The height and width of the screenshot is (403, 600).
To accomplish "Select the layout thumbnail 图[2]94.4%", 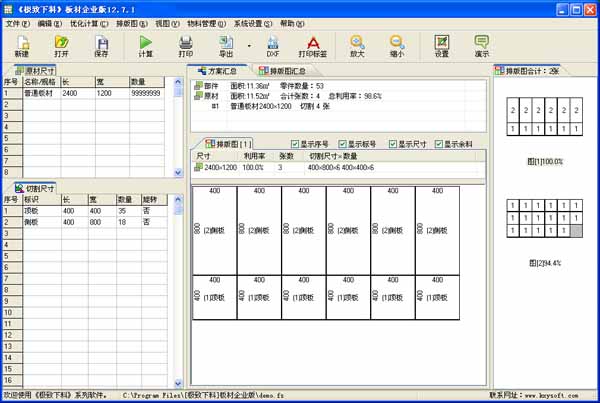I will point(545,218).
